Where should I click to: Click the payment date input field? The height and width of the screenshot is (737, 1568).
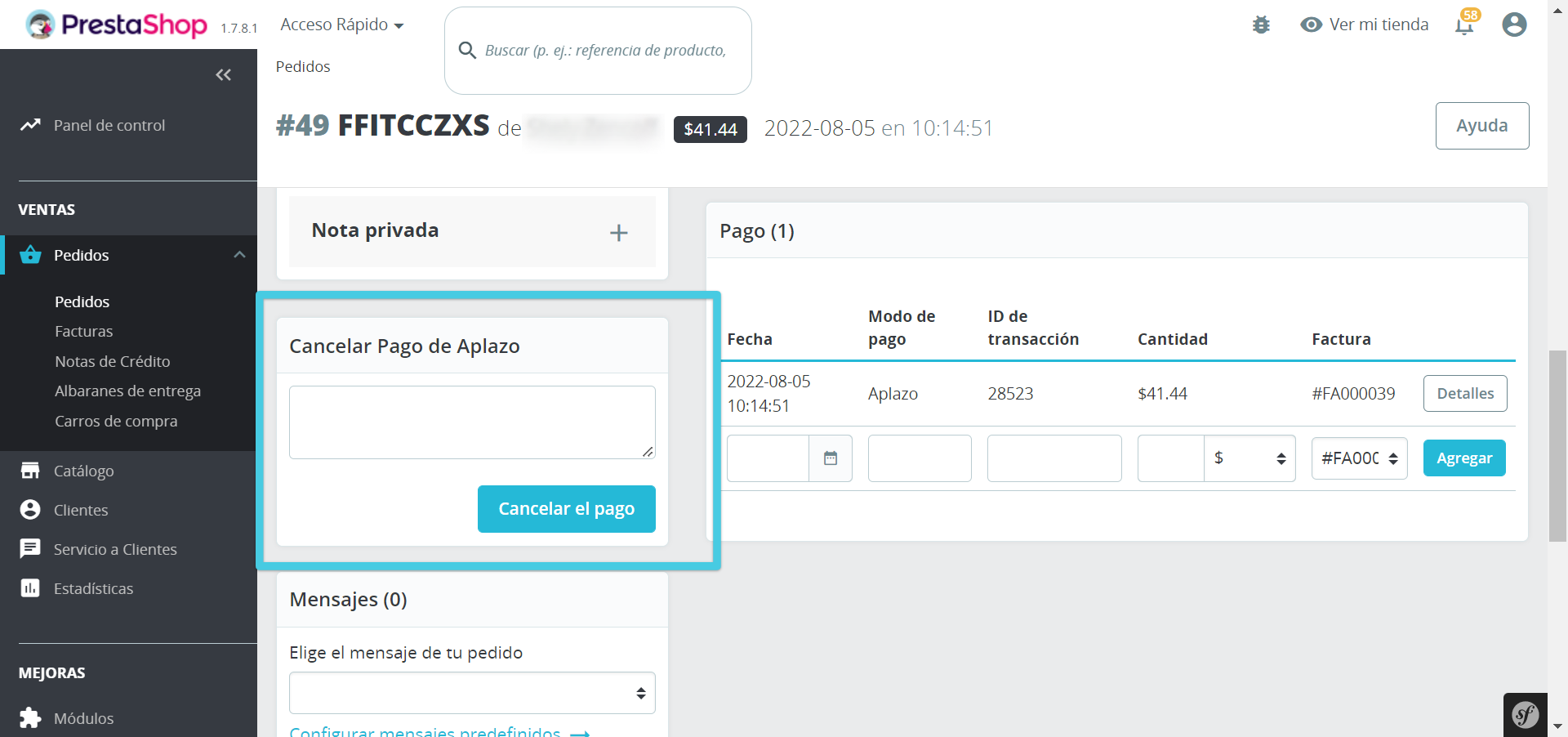(768, 458)
